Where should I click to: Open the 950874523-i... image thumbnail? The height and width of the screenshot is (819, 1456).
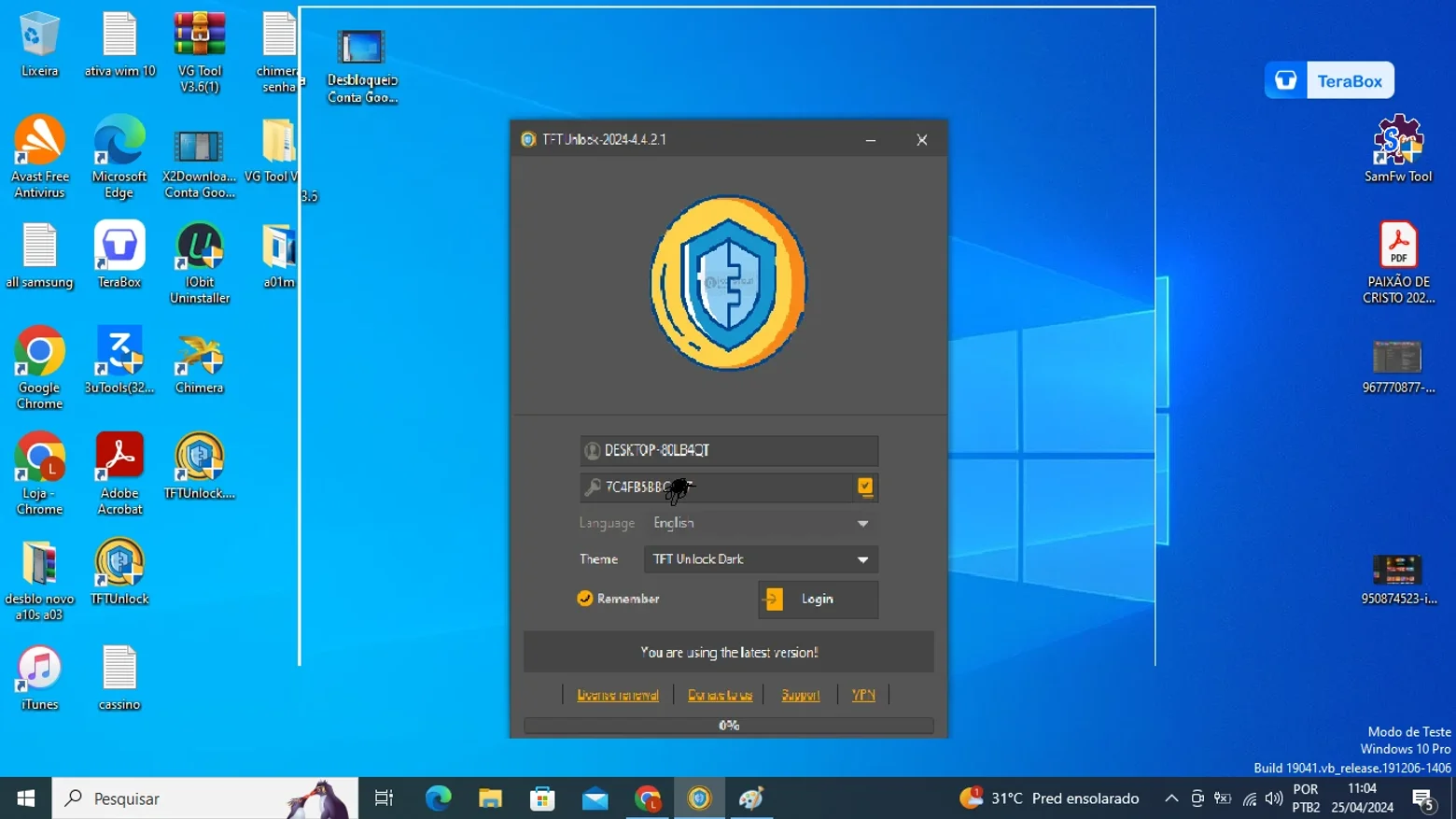(1397, 578)
